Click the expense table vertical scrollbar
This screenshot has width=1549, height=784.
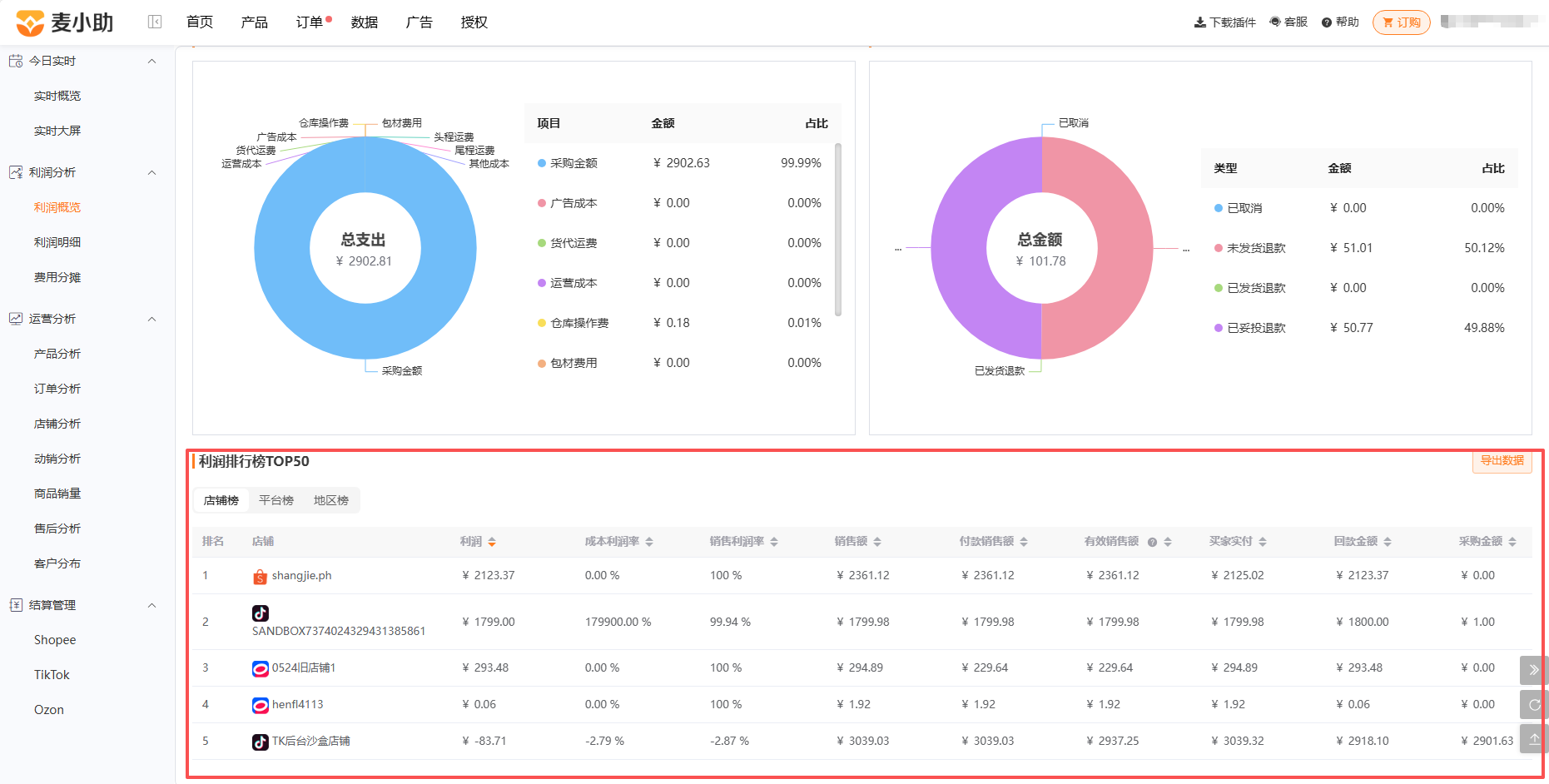pyautogui.click(x=837, y=230)
